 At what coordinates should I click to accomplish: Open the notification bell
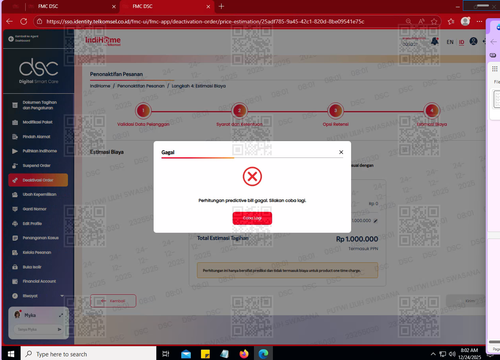[x=435, y=41]
